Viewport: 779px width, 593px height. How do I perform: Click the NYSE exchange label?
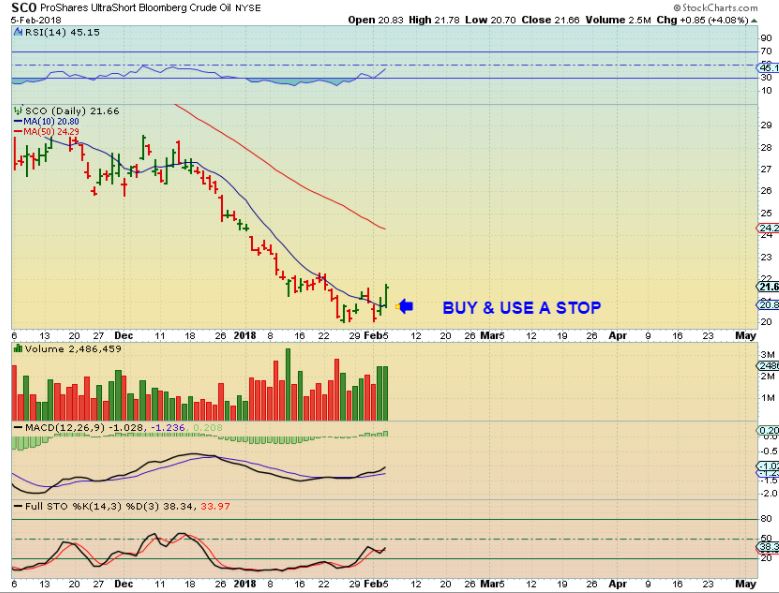pyautogui.click(x=247, y=8)
